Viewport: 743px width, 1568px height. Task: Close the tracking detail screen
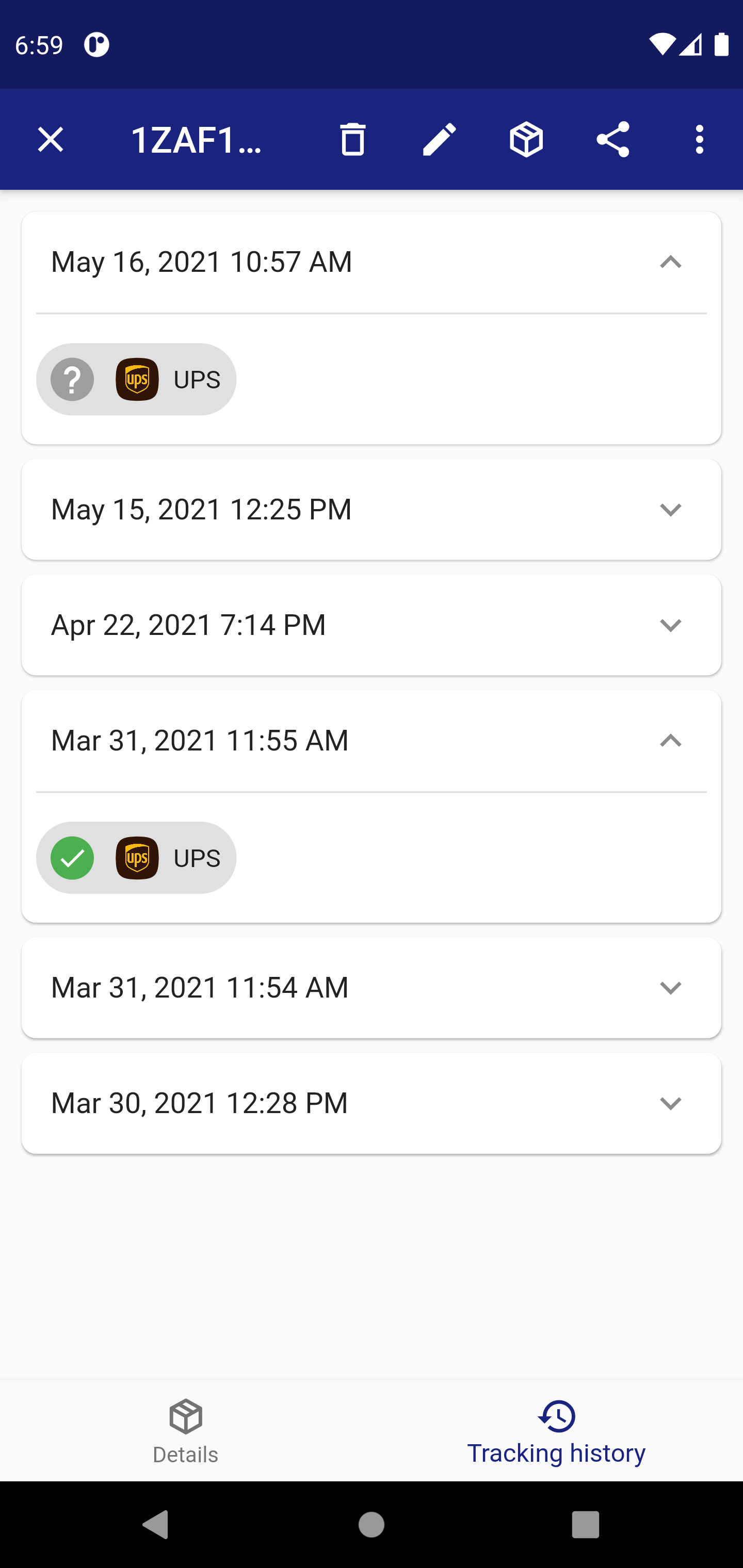pos(51,139)
